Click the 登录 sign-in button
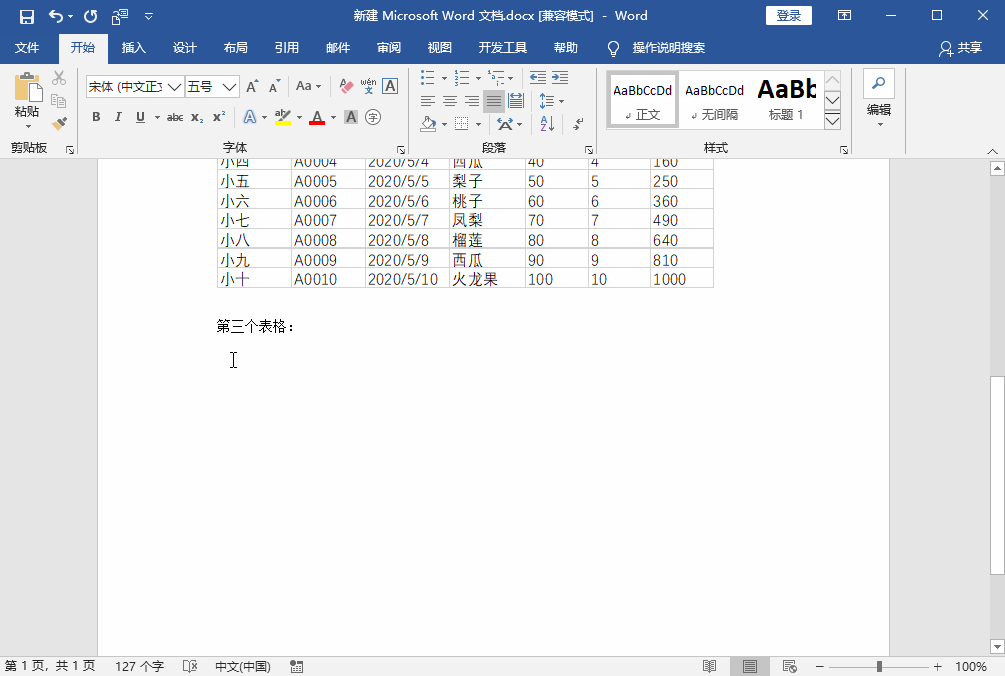 (x=788, y=16)
